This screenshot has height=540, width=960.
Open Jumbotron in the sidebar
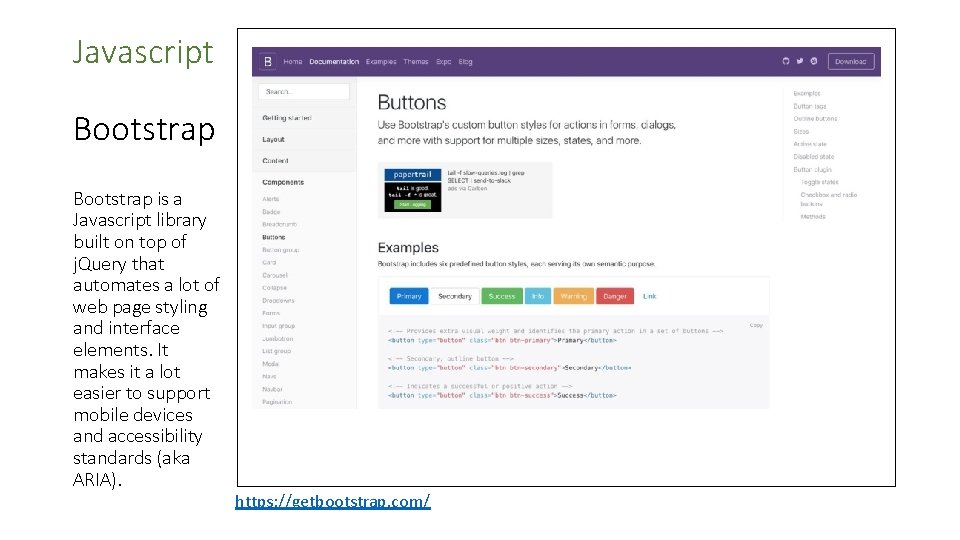[x=278, y=339]
